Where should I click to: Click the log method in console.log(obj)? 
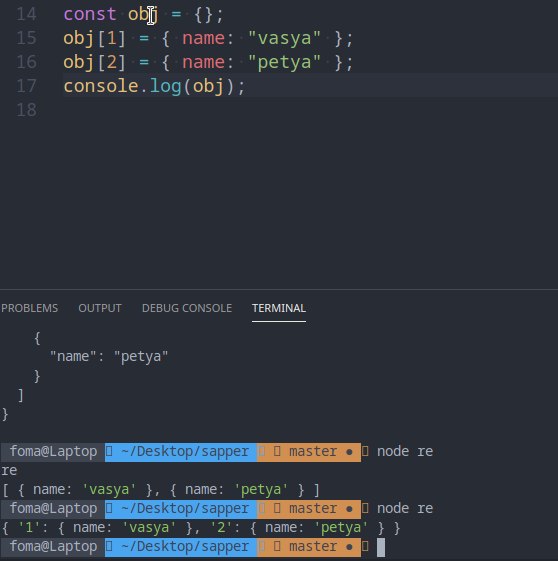coord(165,87)
